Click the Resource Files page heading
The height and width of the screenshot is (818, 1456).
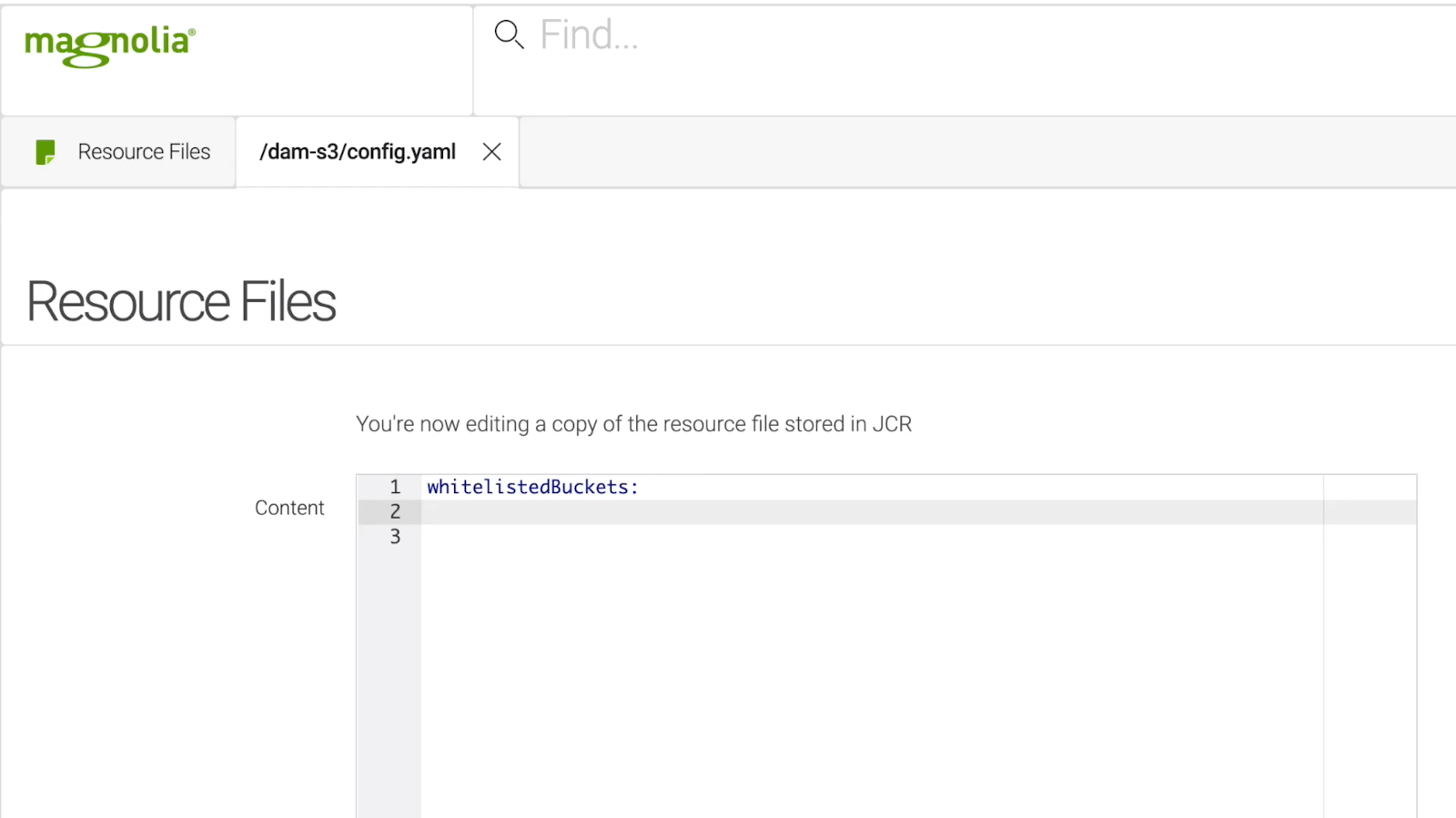(x=181, y=302)
